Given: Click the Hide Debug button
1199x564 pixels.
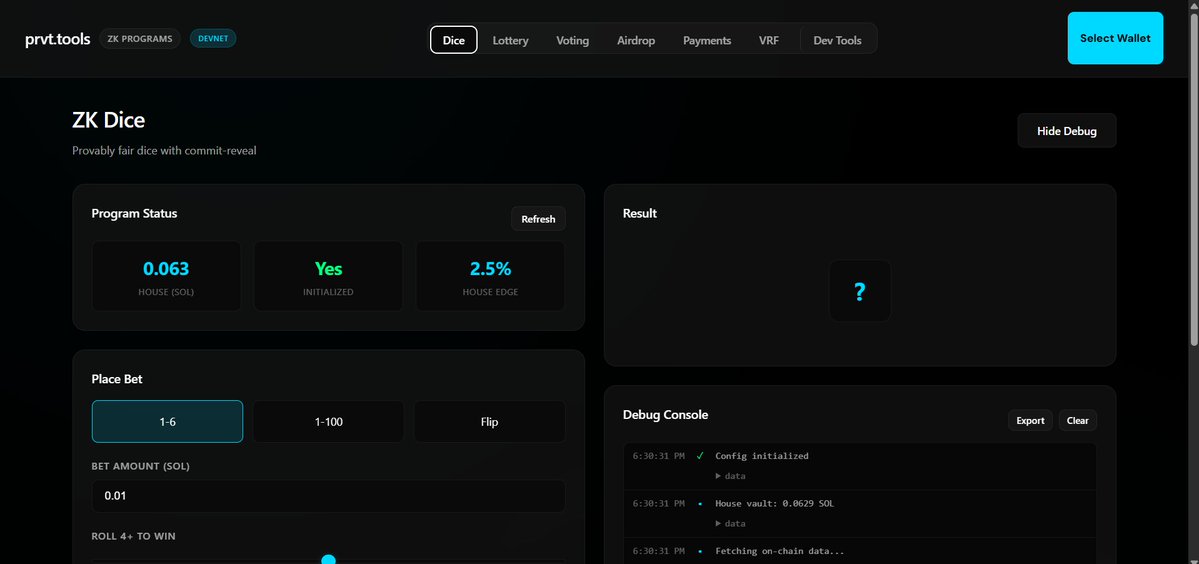Looking at the screenshot, I should (x=1067, y=131).
